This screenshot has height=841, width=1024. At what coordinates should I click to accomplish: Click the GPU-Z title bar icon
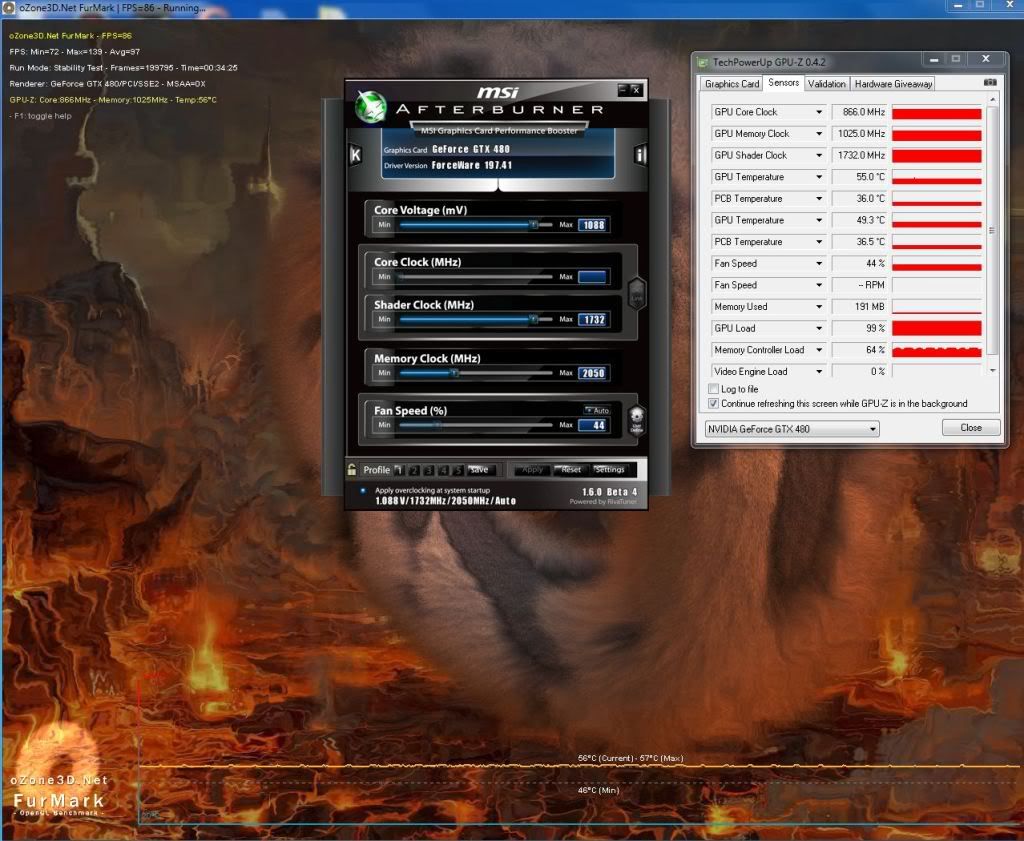703,63
